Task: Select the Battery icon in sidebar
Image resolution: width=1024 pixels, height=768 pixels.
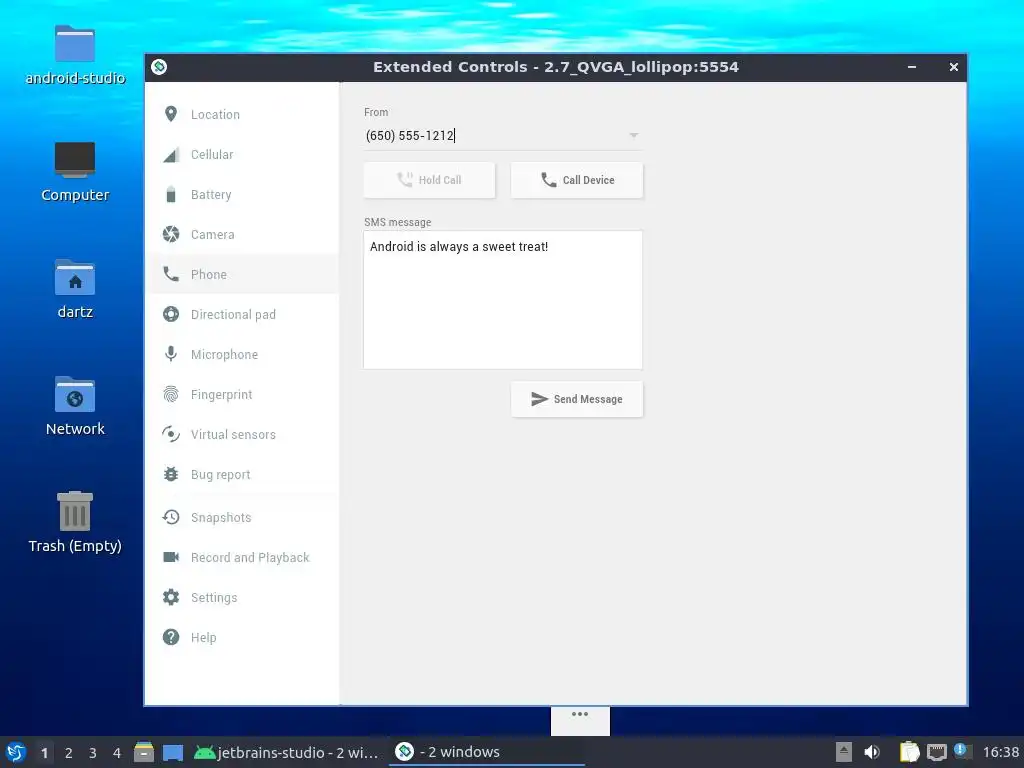Action: point(170,195)
